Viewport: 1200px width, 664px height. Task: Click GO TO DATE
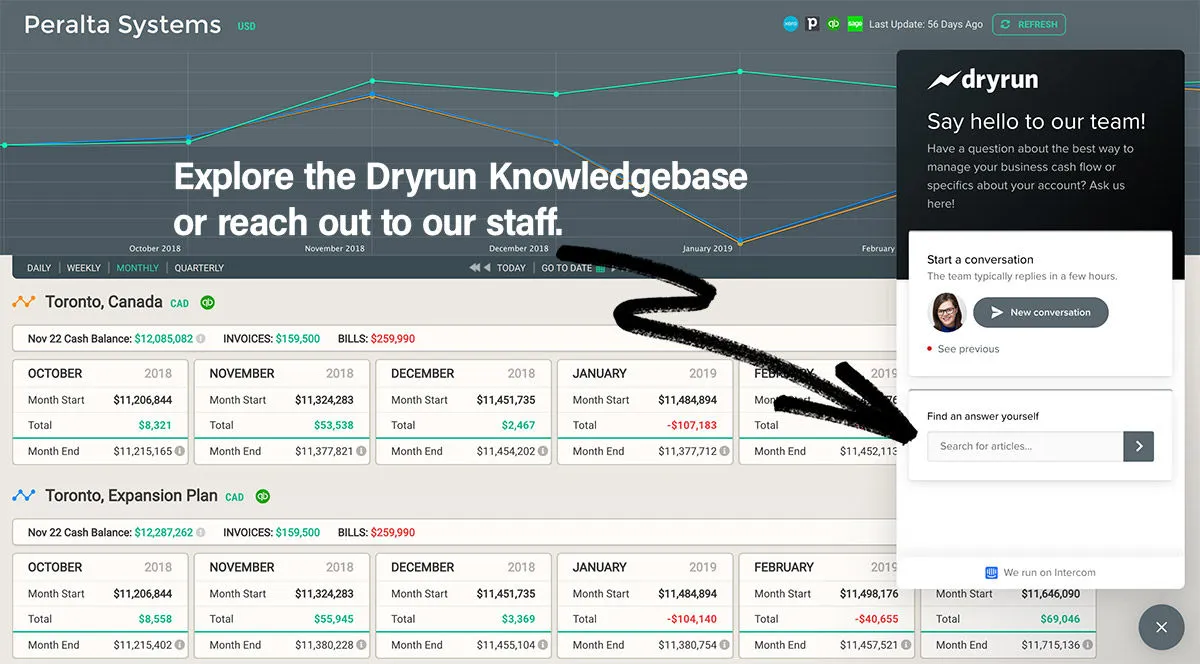567,268
